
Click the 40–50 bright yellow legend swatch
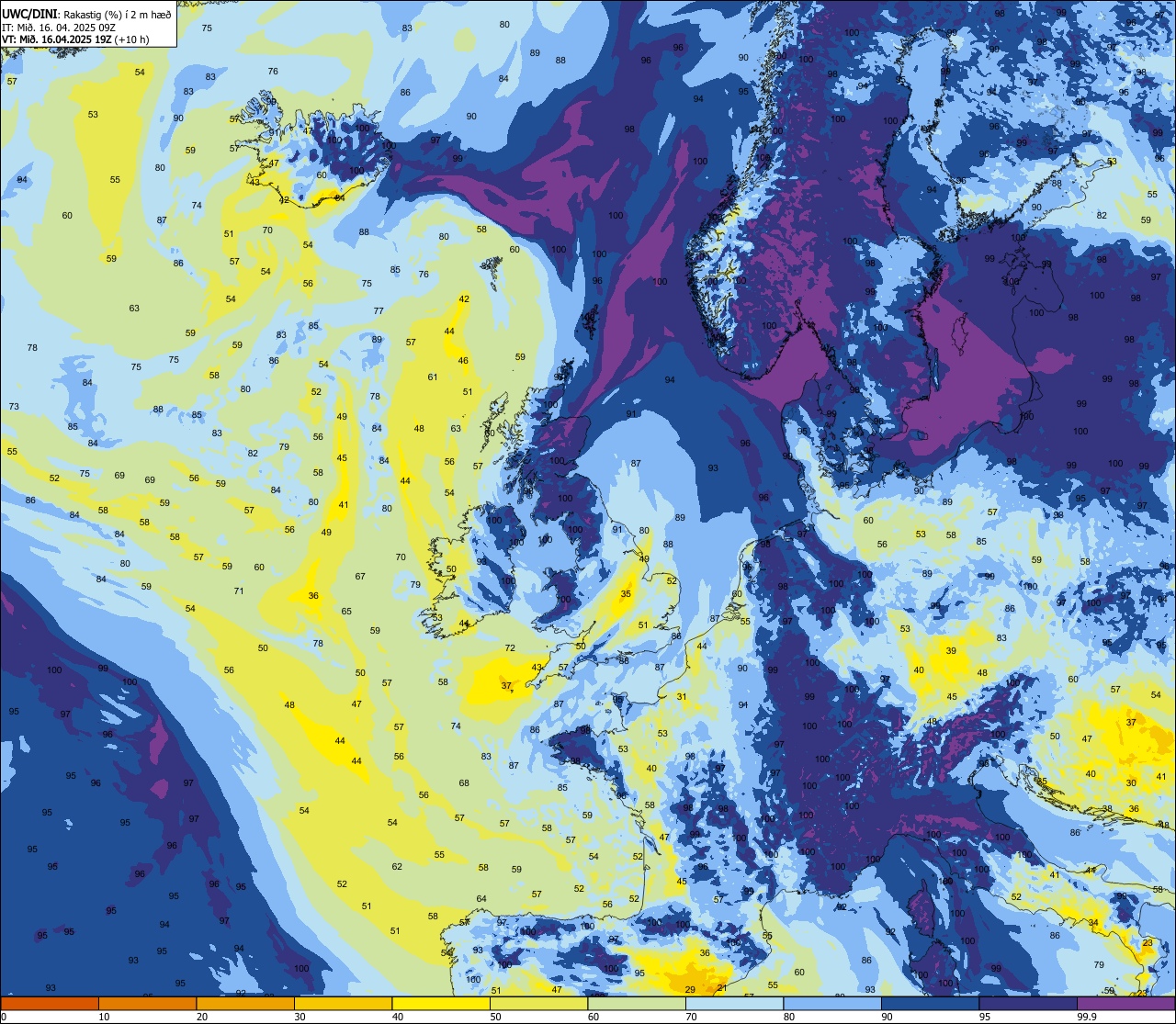tap(441, 1003)
